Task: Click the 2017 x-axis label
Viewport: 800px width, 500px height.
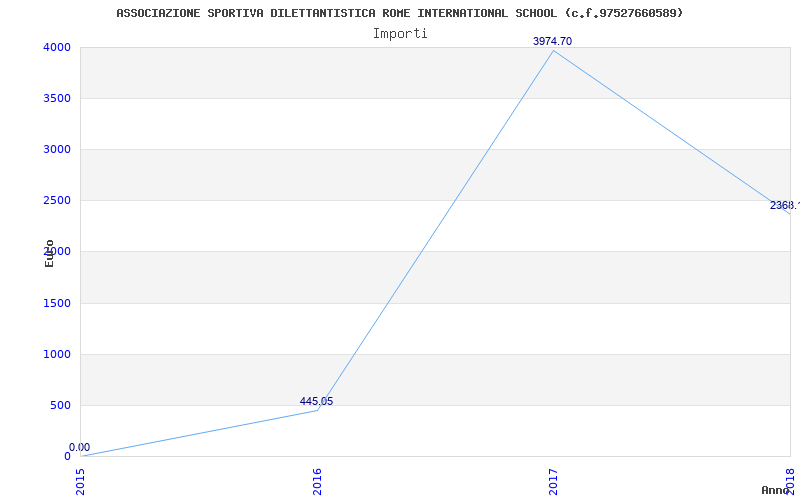Action: pos(554,482)
